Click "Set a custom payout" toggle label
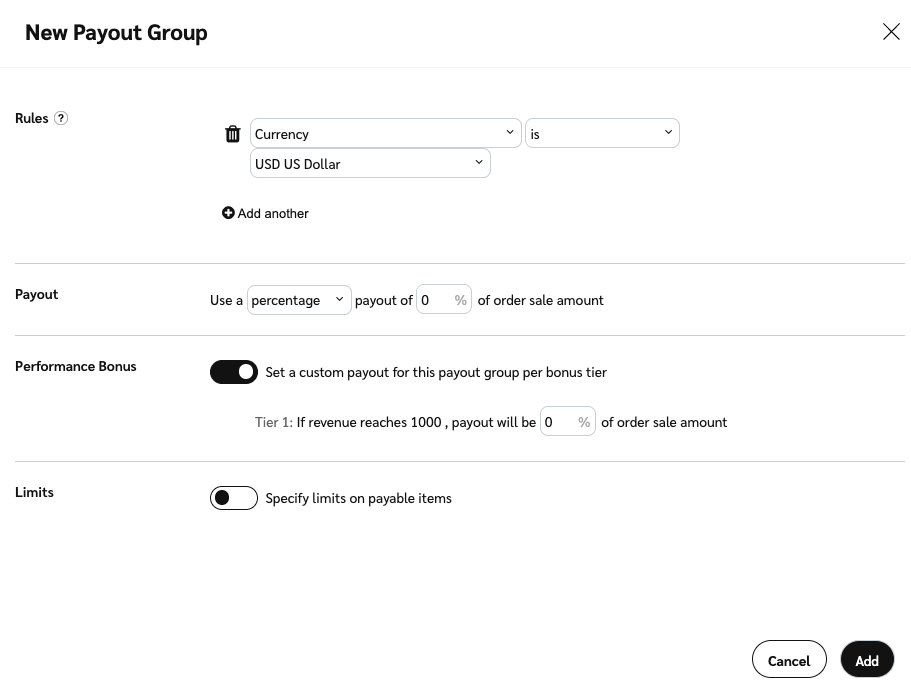 436,372
